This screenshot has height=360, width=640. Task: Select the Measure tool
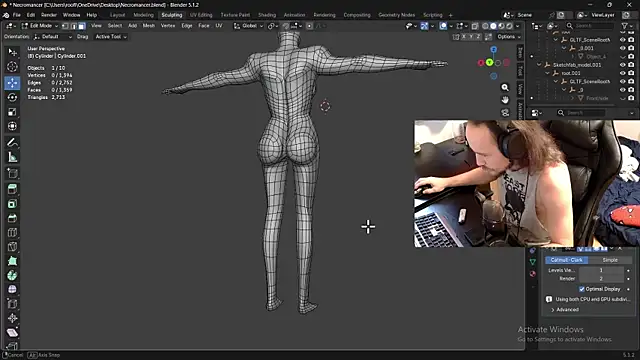pyautogui.click(x=12, y=157)
